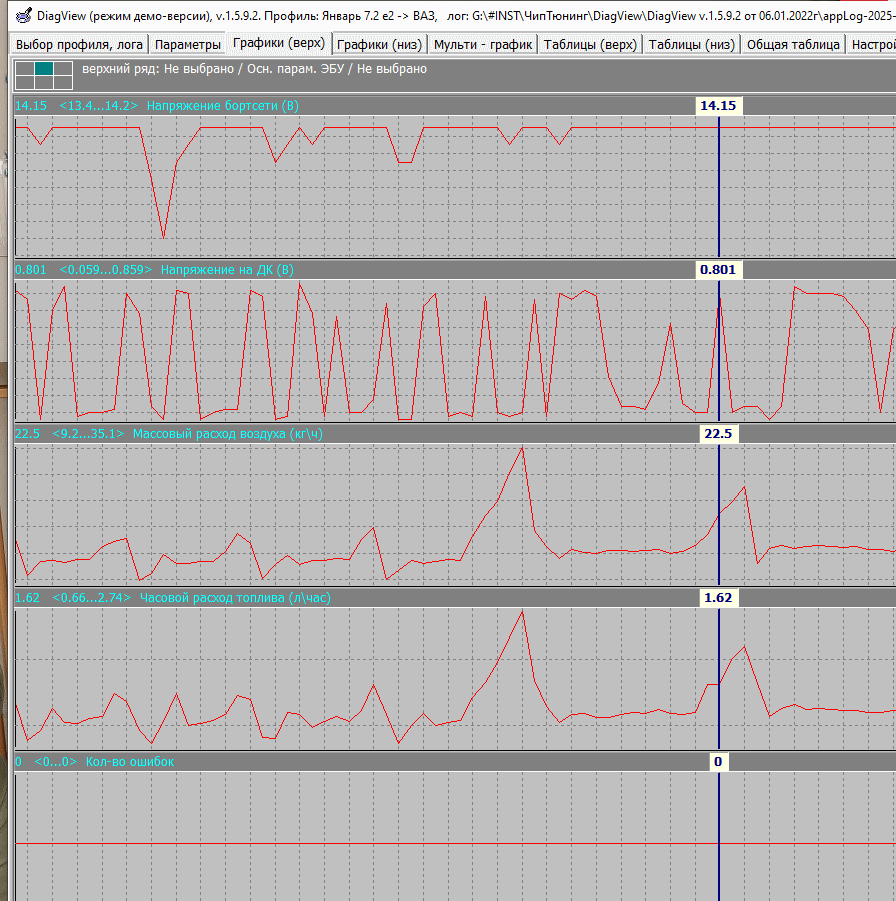Go to the 'Таблицы (низ)' tab

click(692, 44)
